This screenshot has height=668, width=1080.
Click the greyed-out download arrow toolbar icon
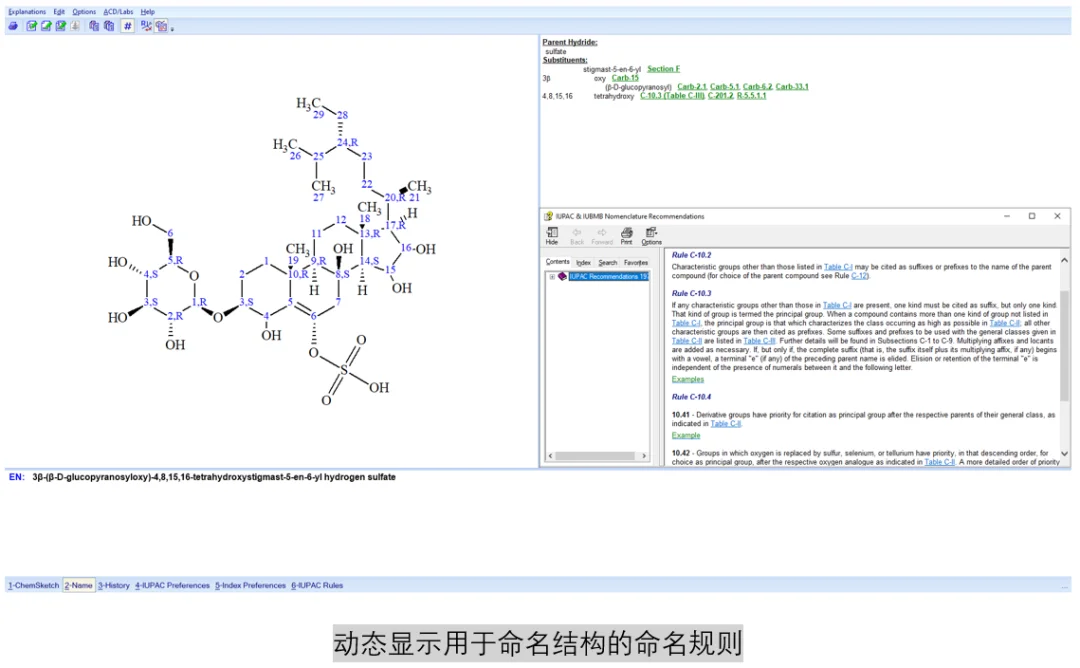[x=75, y=26]
